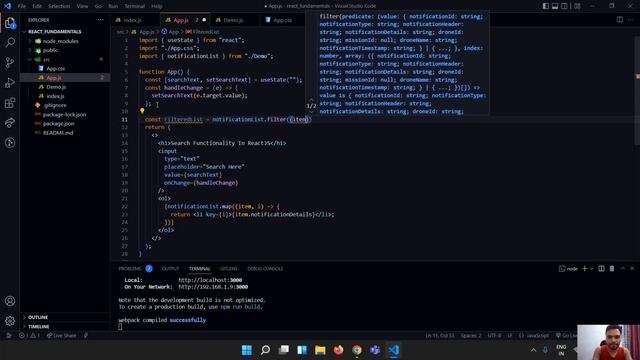Screen dimensions: 640x360
Task: Open editor More Actions ellipsis
Action: 631,20
